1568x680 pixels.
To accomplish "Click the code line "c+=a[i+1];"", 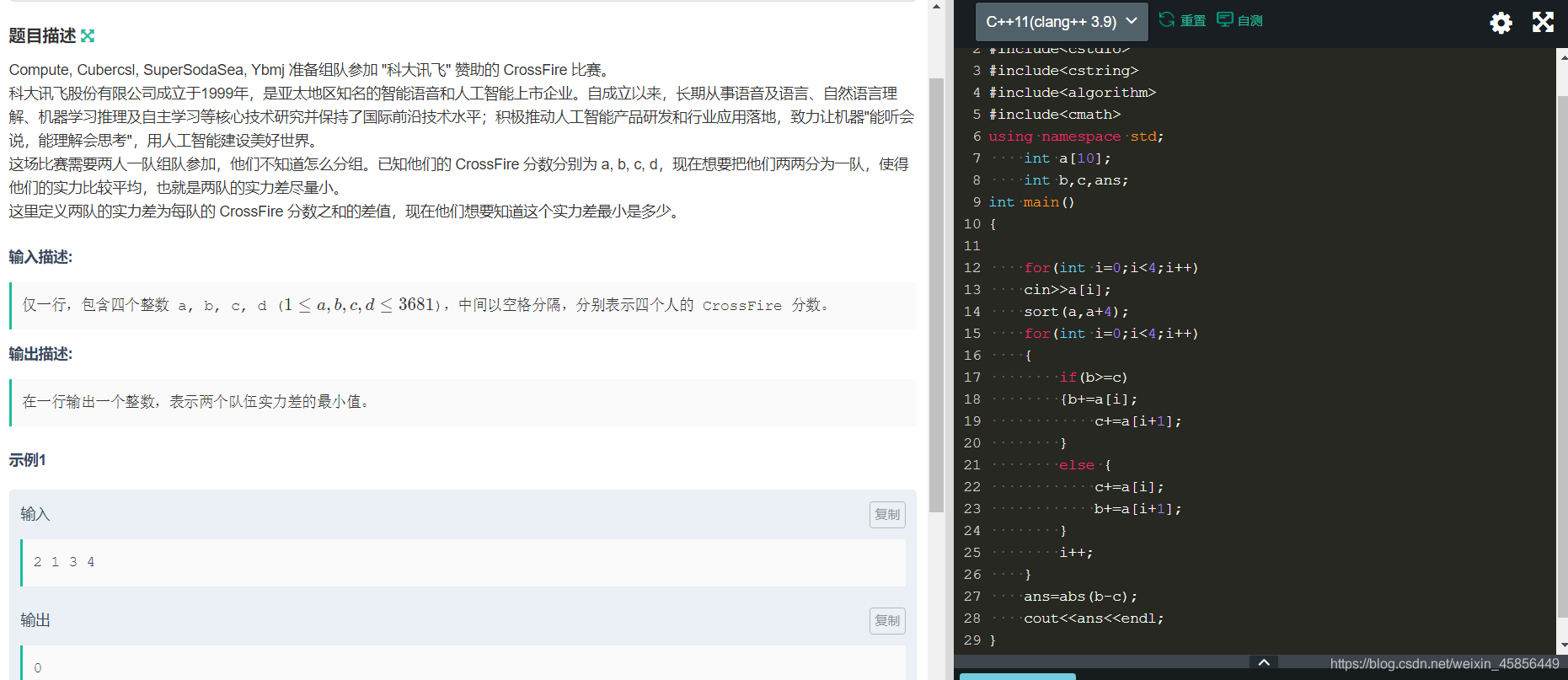I will coord(1137,421).
